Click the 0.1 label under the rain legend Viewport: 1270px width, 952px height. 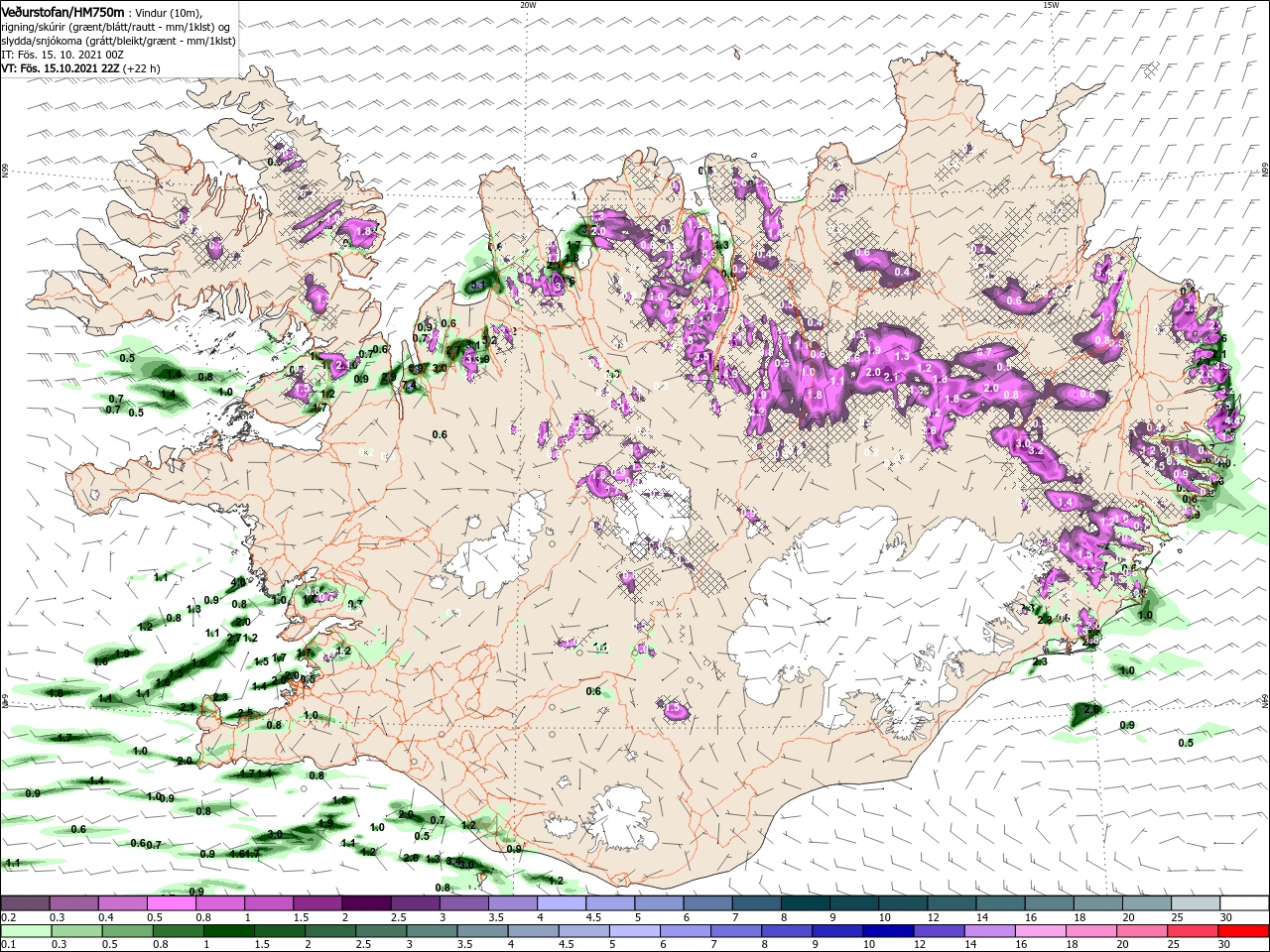pyautogui.click(x=9, y=944)
